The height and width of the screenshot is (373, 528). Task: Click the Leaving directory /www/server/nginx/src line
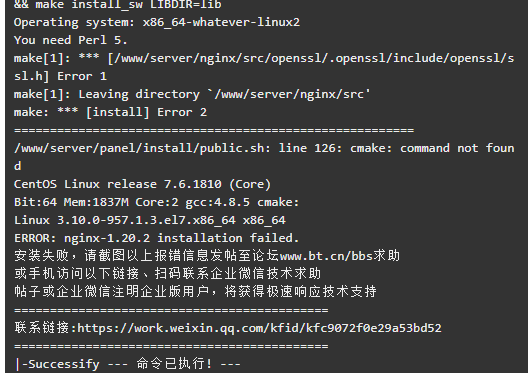(x=192, y=94)
